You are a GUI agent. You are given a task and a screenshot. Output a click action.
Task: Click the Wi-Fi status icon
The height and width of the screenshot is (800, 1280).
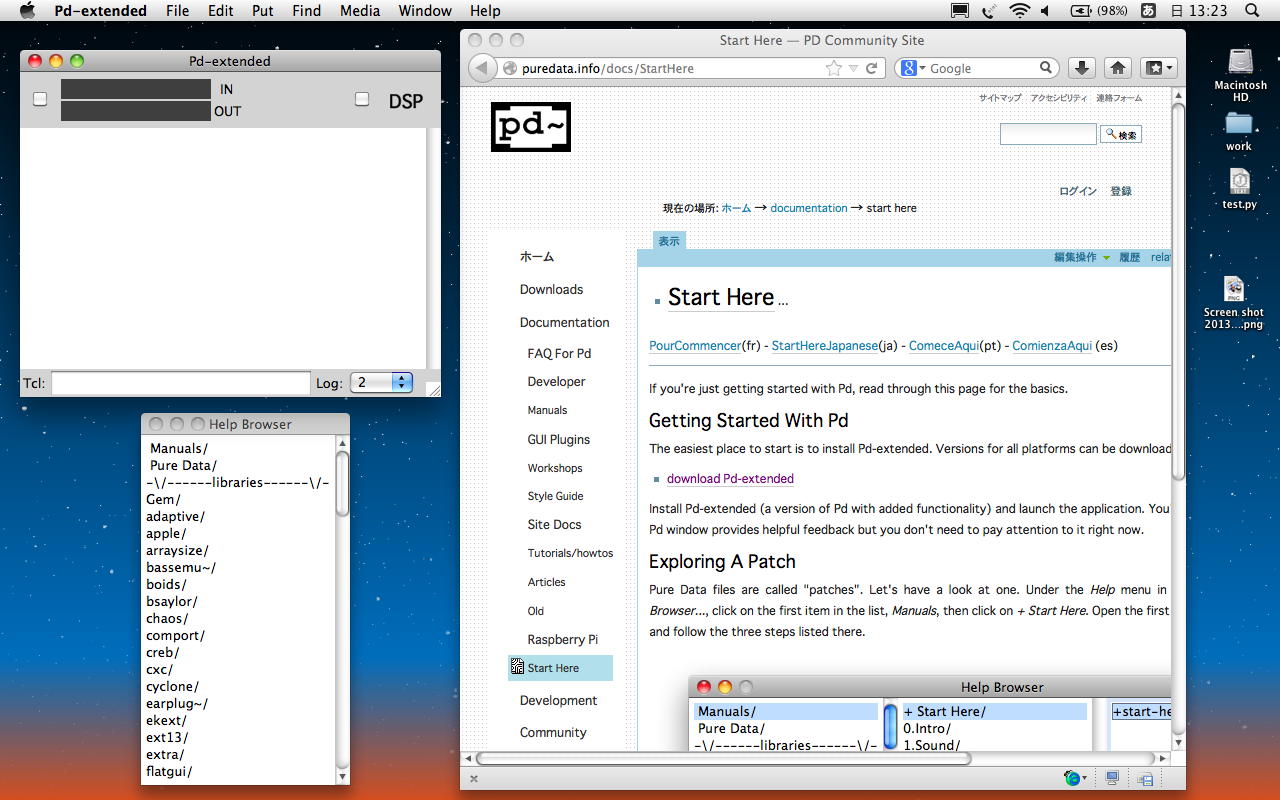pyautogui.click(x=1020, y=11)
